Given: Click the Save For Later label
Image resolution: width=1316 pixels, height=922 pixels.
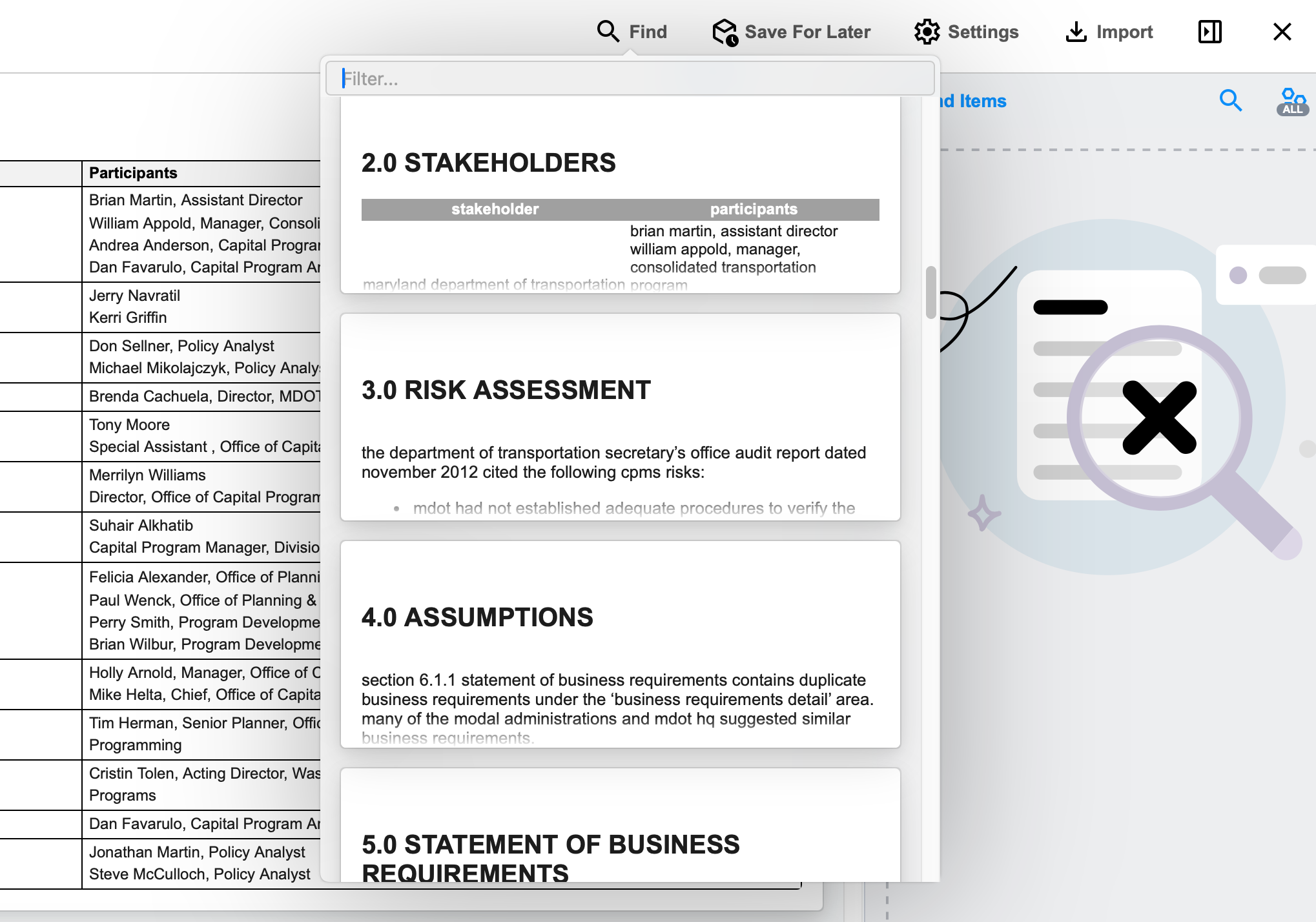Looking at the screenshot, I should tap(807, 32).
